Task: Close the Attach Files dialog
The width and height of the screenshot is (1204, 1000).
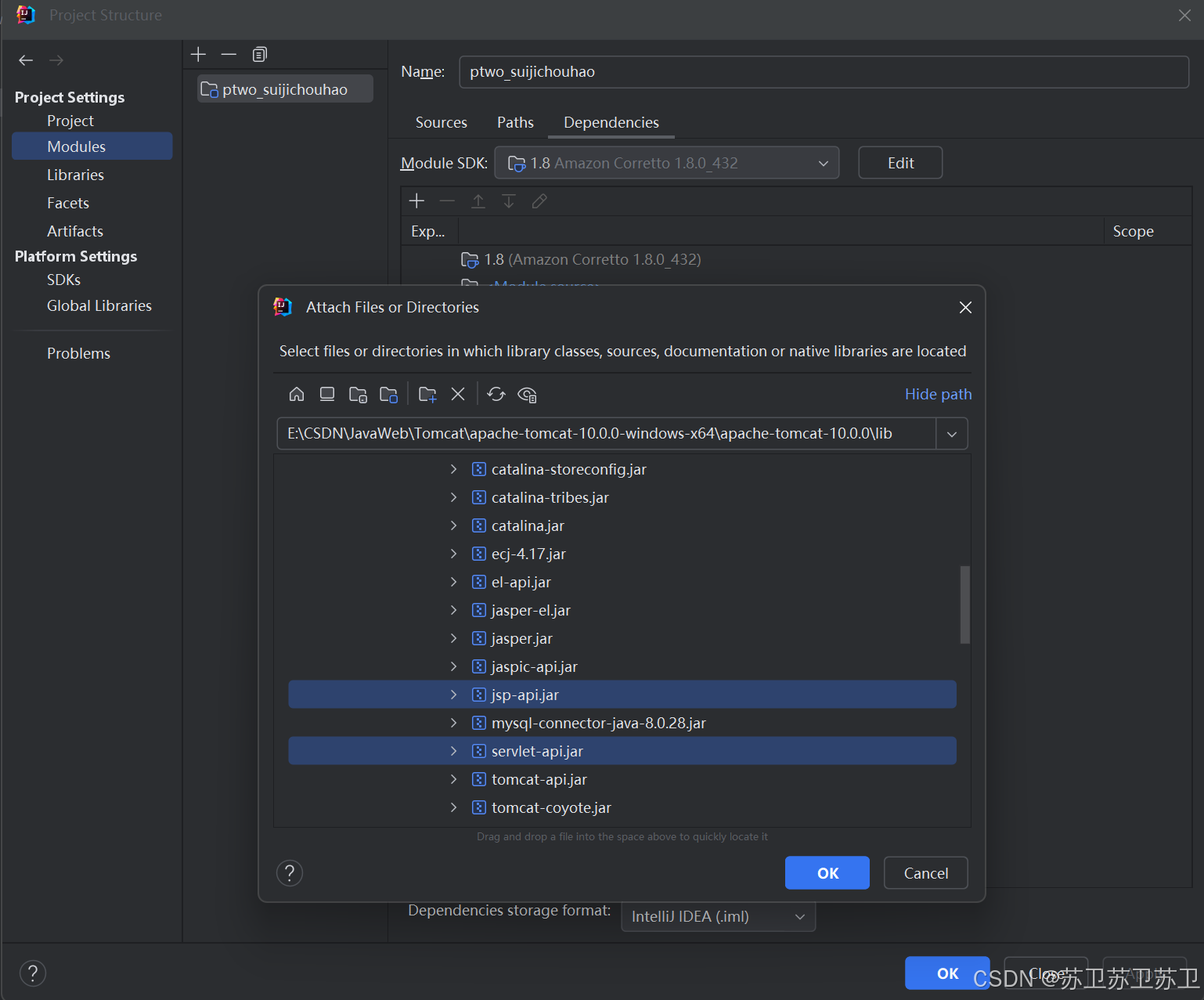Action: tap(965, 307)
